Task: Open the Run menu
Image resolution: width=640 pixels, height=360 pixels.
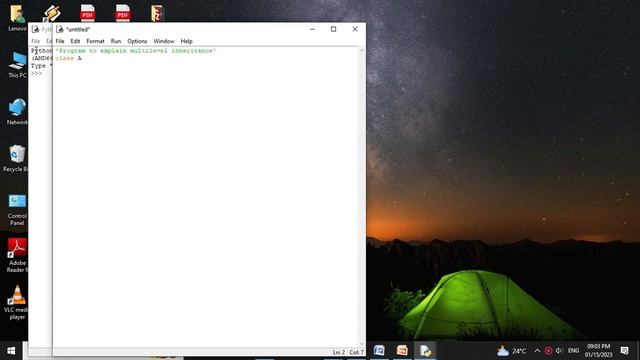Action: (x=116, y=41)
